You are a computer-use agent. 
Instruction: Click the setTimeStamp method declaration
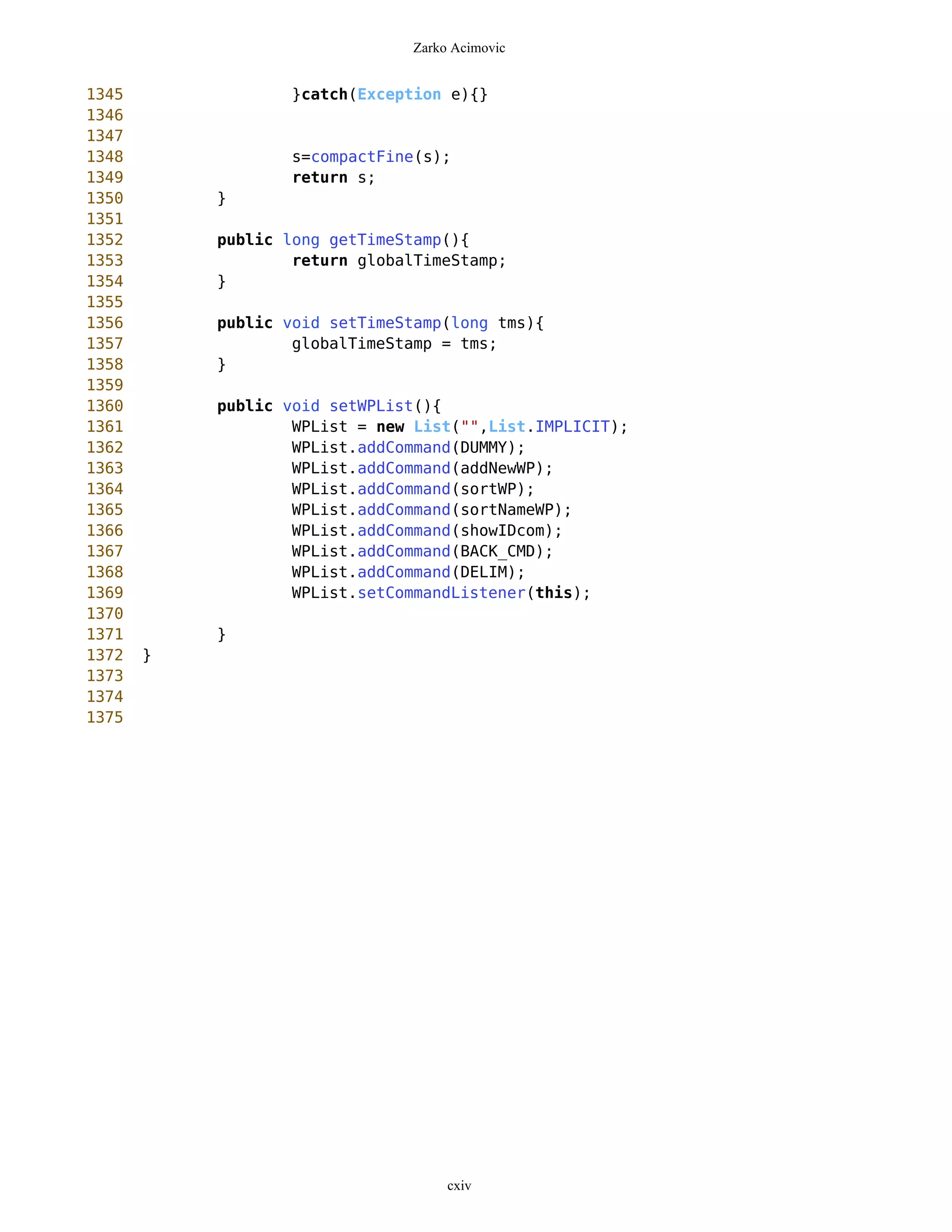coord(384,323)
